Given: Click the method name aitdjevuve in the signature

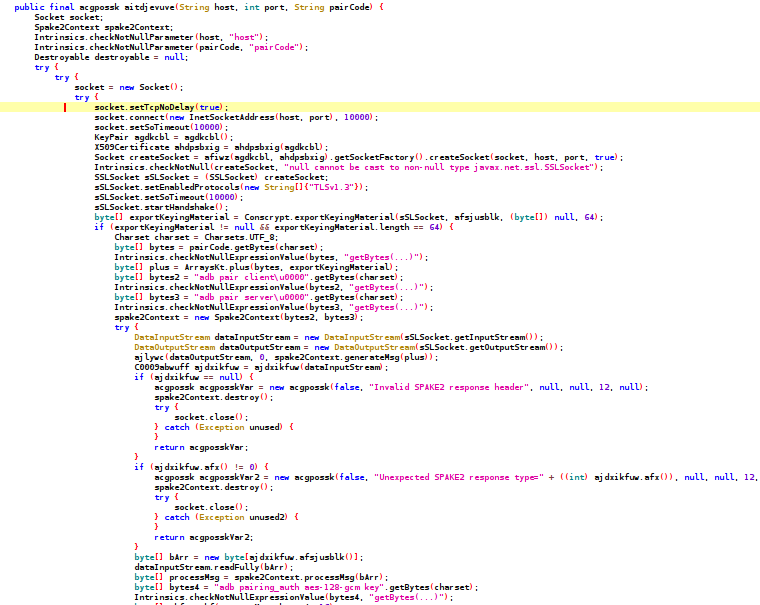Looking at the screenshot, I should pos(149,7).
